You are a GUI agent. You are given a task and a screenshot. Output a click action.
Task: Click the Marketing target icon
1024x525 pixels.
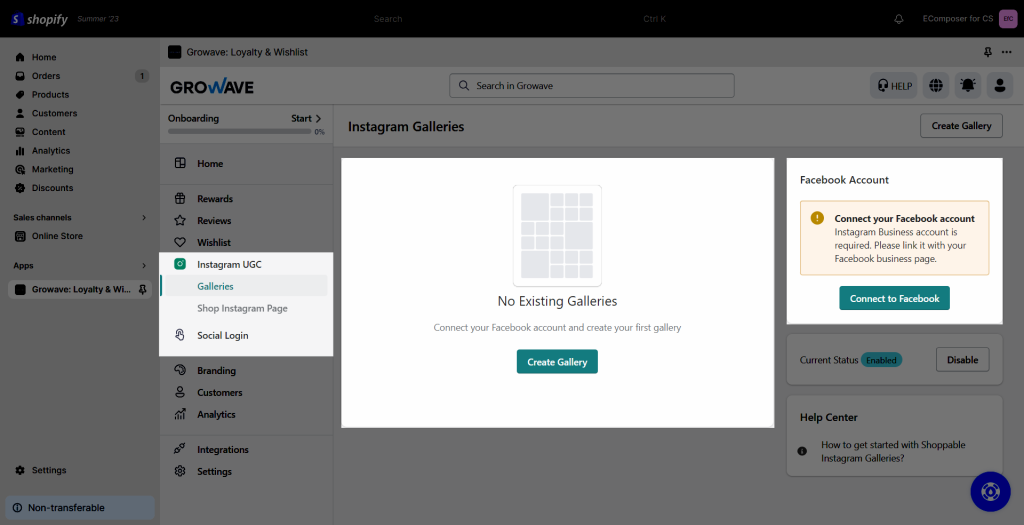coord(20,169)
